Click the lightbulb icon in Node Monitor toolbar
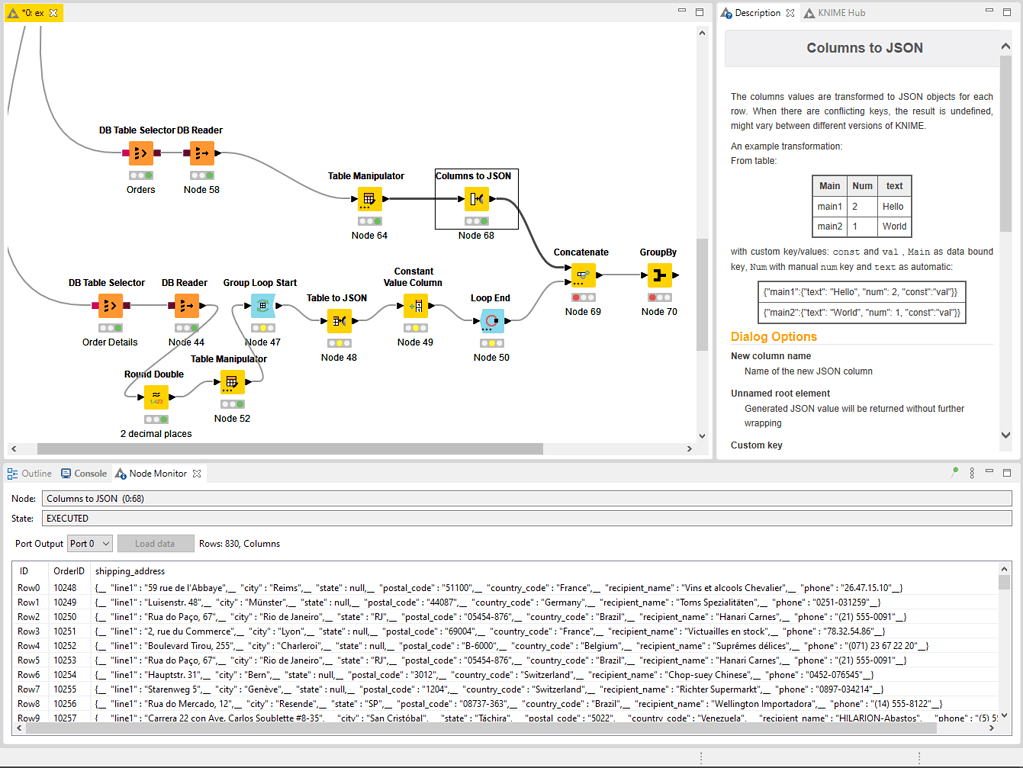 click(954, 473)
